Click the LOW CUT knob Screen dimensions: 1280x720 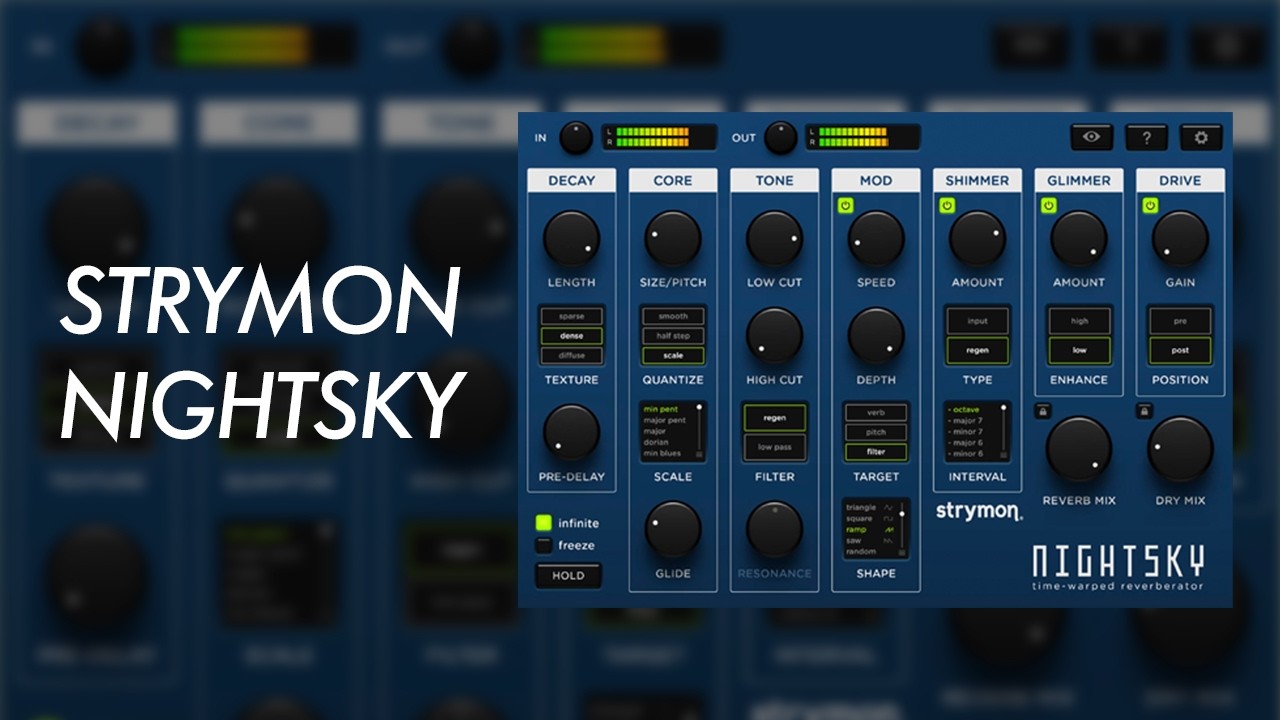click(x=775, y=239)
